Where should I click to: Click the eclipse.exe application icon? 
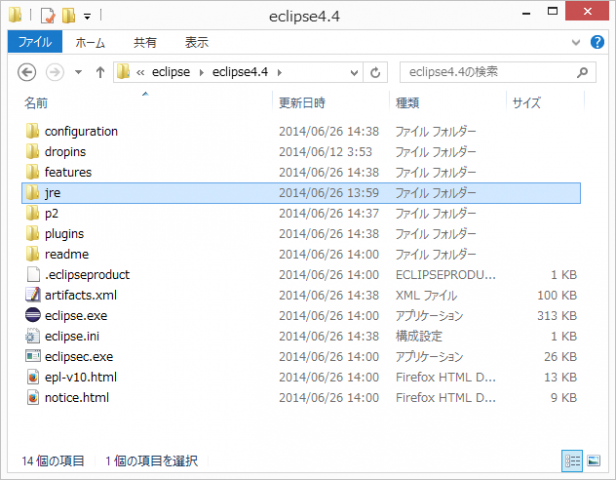click(x=33, y=315)
